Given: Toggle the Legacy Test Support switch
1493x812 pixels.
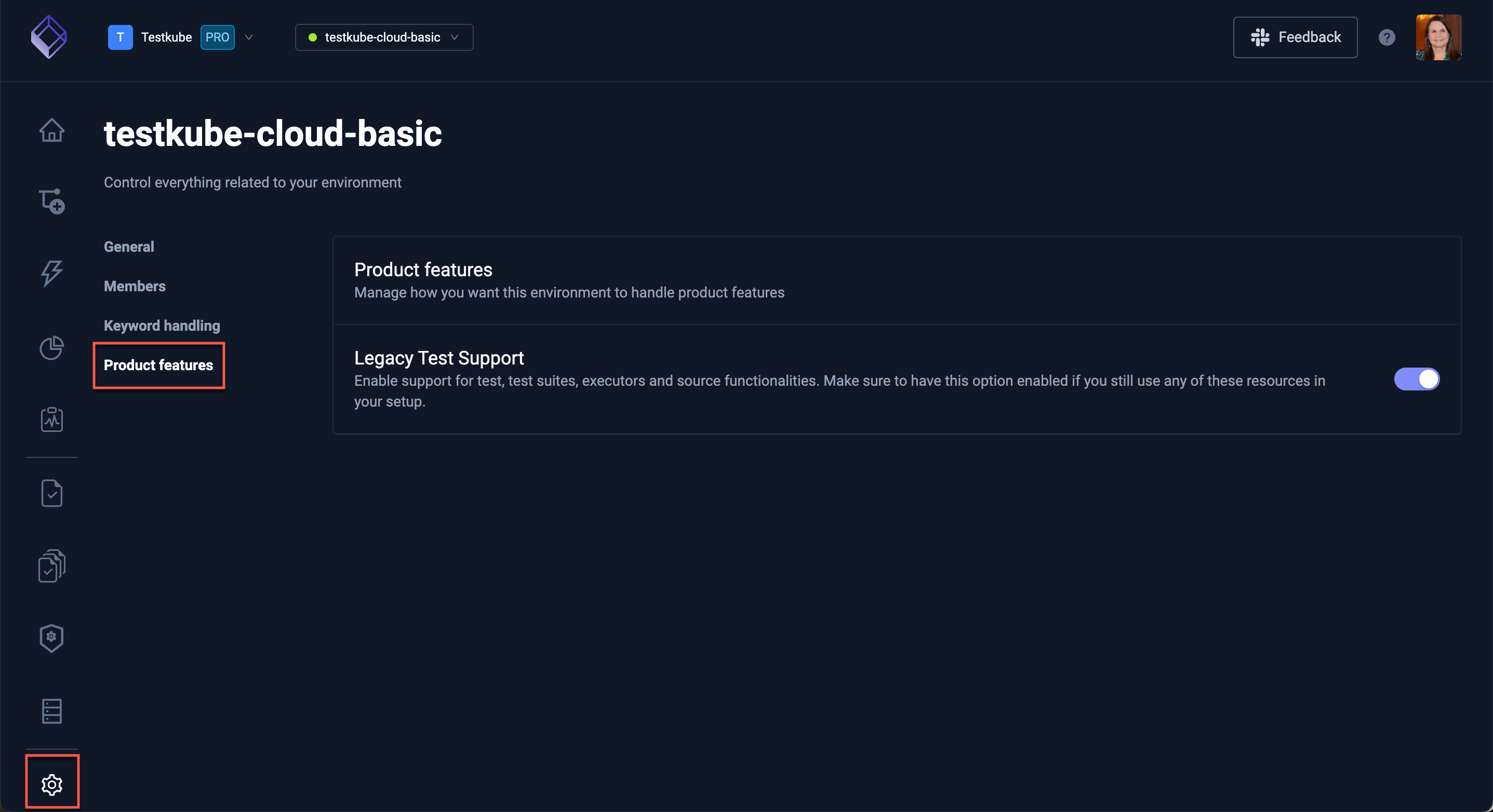Looking at the screenshot, I should (x=1417, y=379).
